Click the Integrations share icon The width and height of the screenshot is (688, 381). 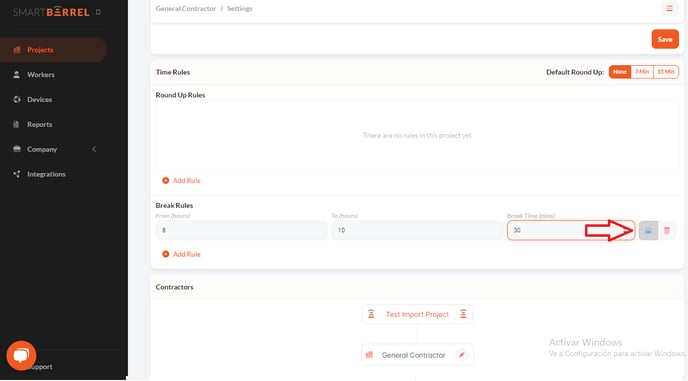[x=17, y=174]
